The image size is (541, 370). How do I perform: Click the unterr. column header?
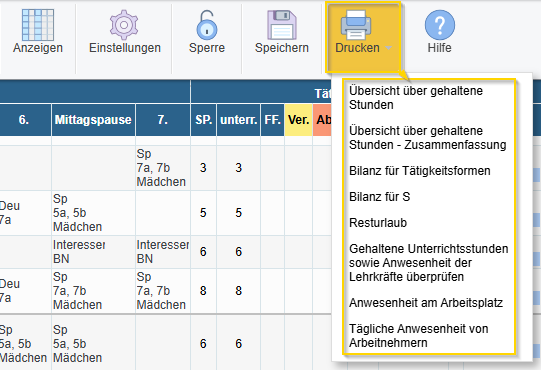pos(238,120)
